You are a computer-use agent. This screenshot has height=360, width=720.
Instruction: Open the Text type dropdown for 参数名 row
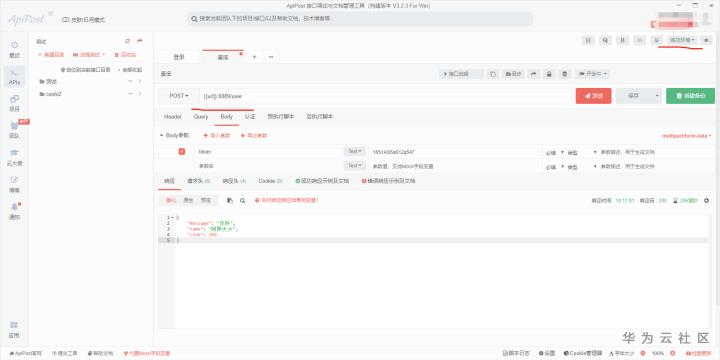click(x=355, y=166)
